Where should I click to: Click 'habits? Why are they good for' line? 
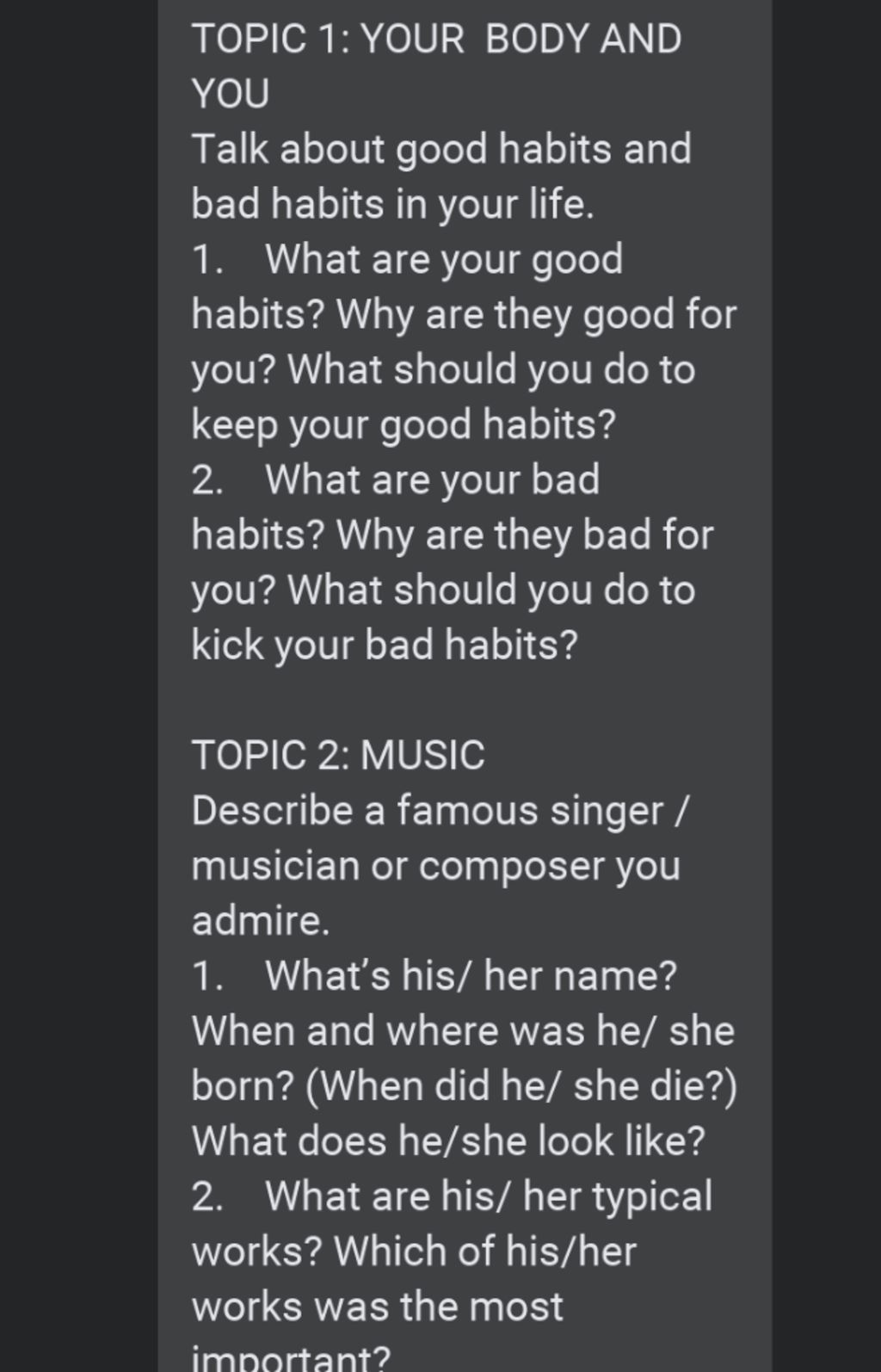tap(465, 315)
